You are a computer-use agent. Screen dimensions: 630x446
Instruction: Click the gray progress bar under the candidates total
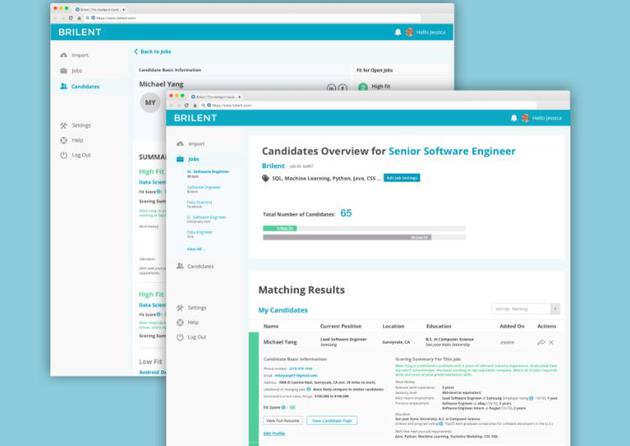pos(347,237)
